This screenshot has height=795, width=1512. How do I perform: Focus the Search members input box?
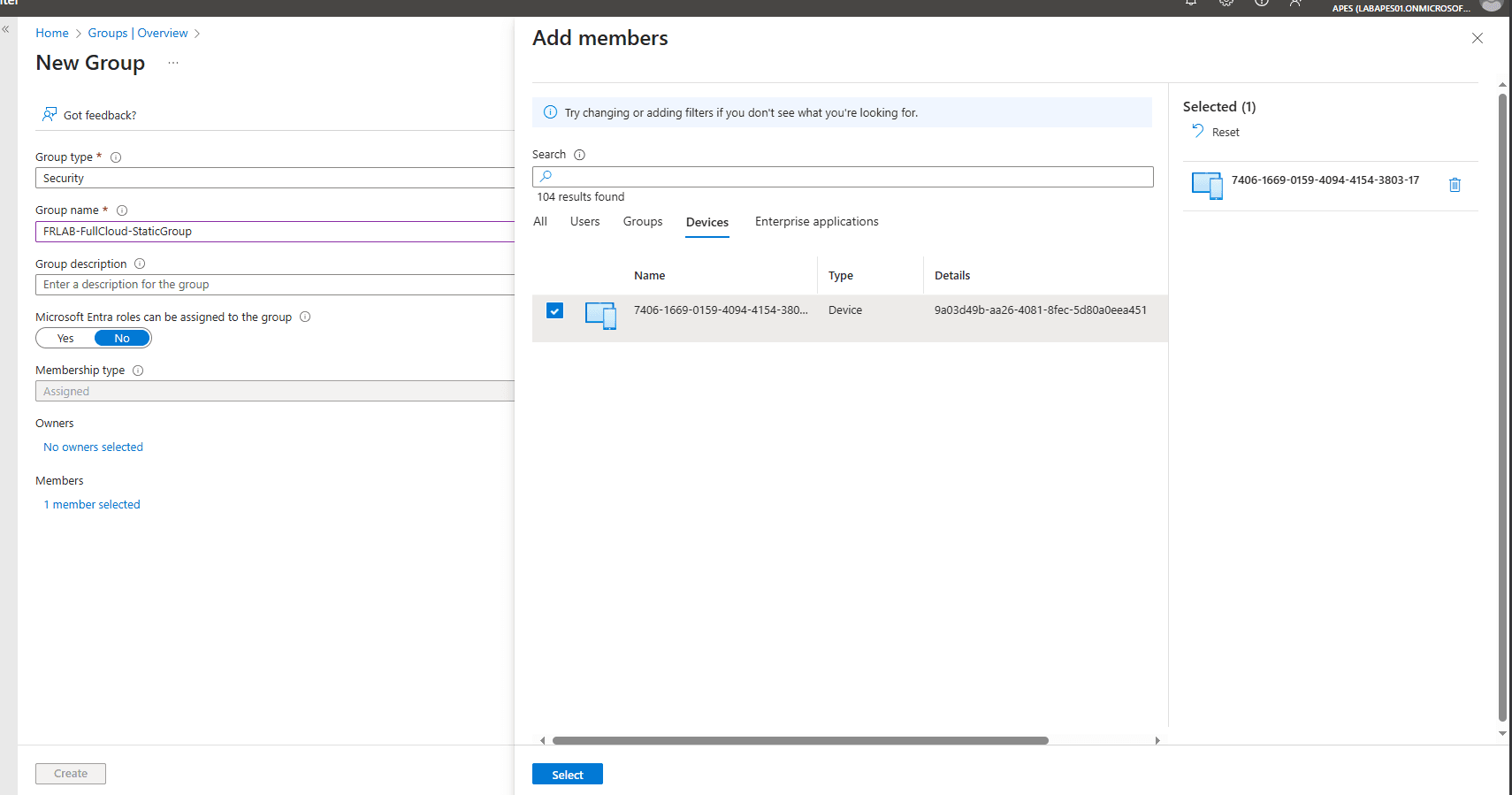pyautogui.click(x=843, y=177)
